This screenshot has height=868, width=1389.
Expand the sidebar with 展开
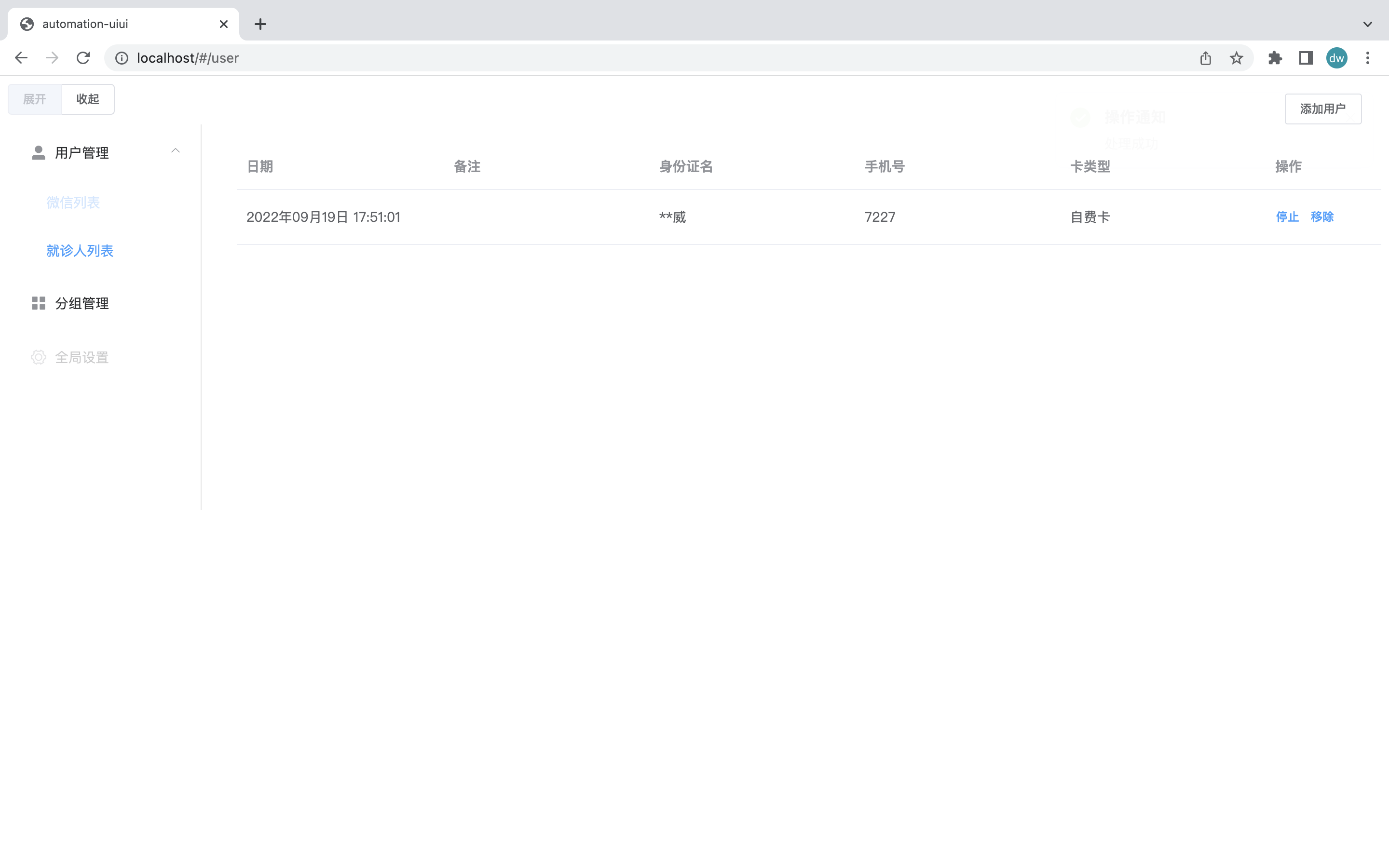[x=34, y=99]
